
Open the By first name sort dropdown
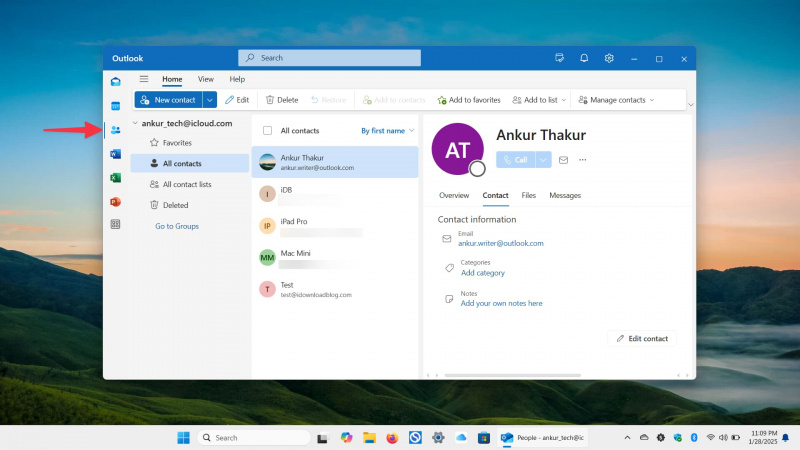click(388, 131)
